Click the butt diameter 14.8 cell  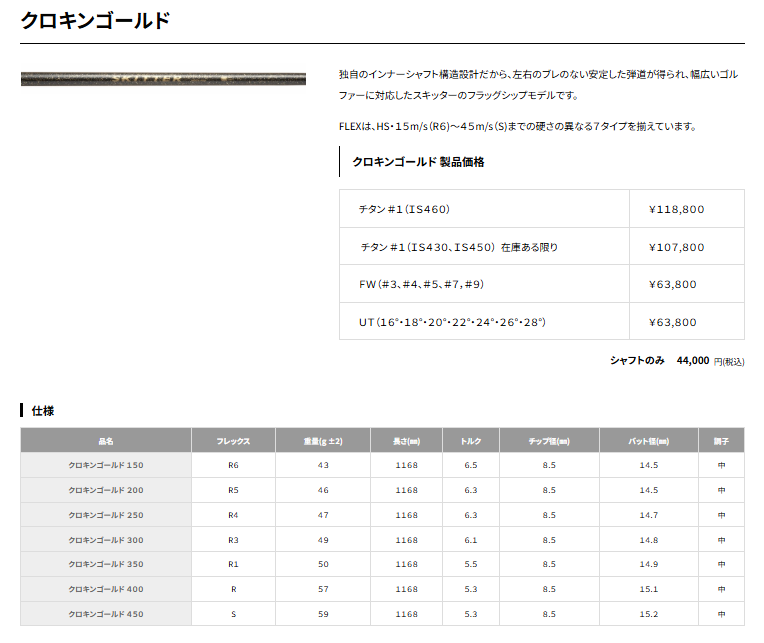point(649,540)
